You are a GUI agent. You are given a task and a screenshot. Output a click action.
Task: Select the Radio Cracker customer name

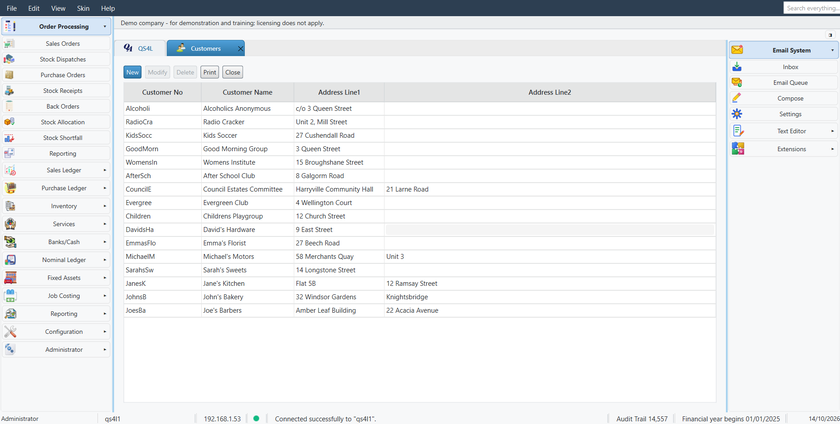click(x=223, y=122)
